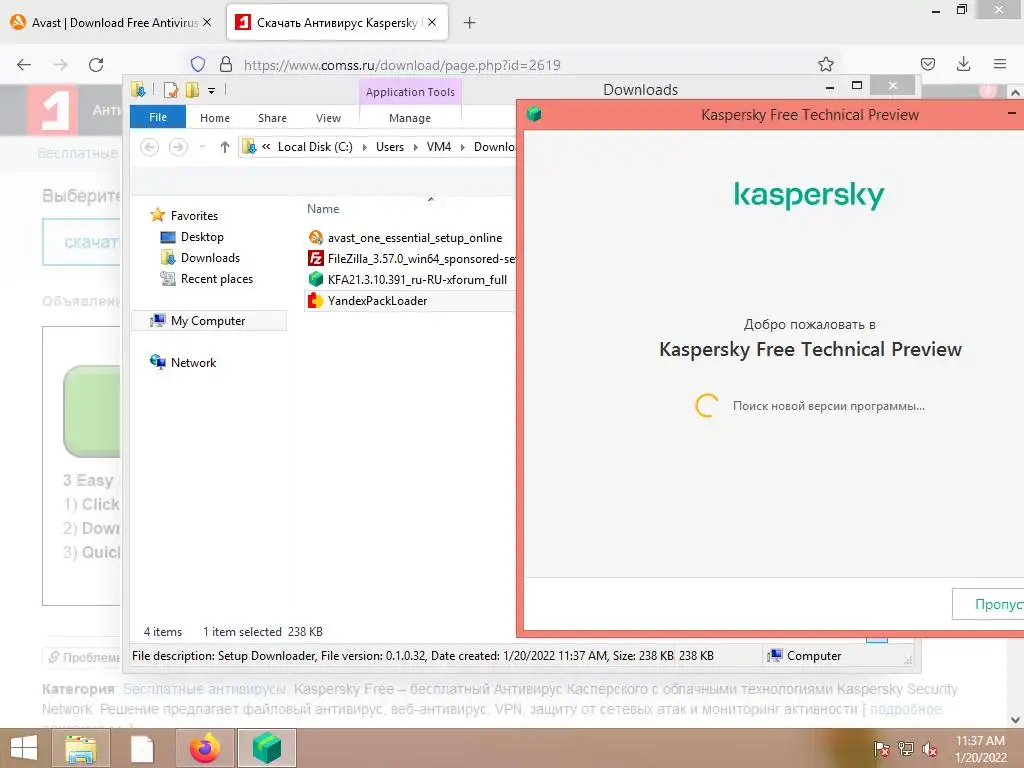Viewport: 1024px width, 768px height.
Task: Click blank document taskbar icon
Action: click(142, 748)
